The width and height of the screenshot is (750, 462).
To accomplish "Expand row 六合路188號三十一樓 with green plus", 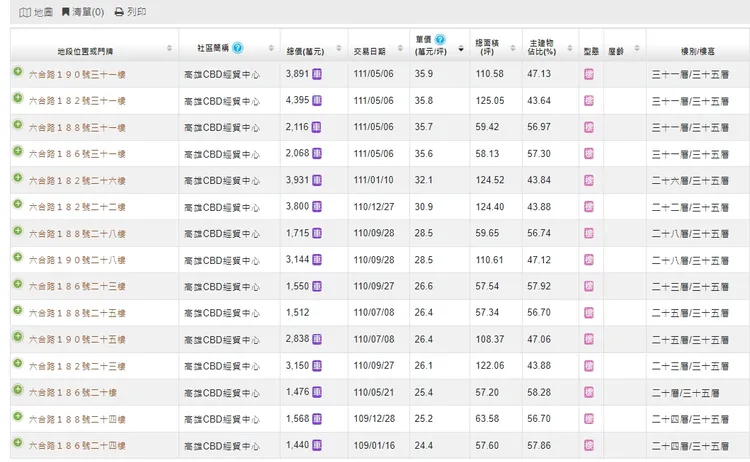I will (18, 125).
